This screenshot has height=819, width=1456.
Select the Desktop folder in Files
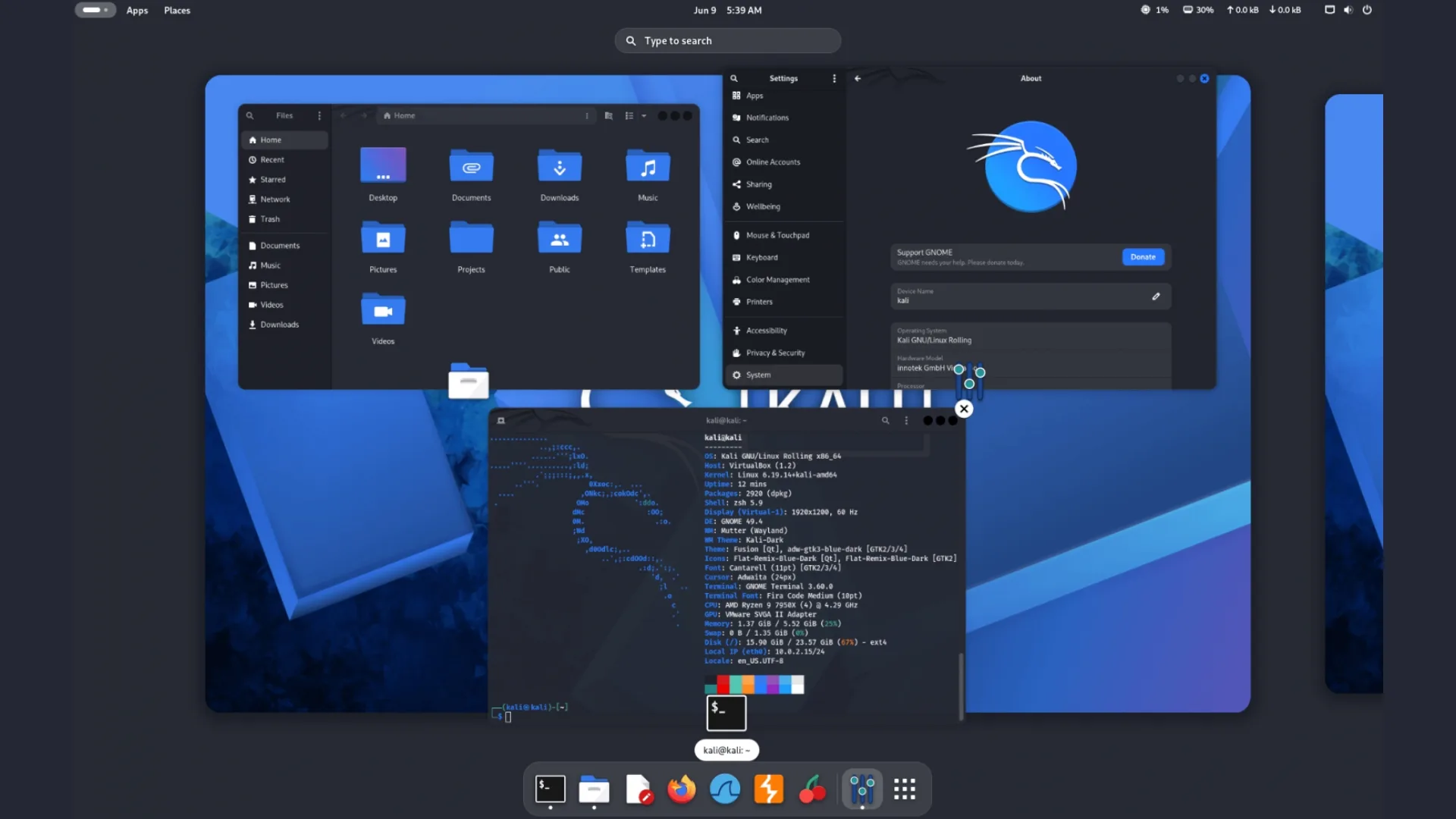[383, 174]
